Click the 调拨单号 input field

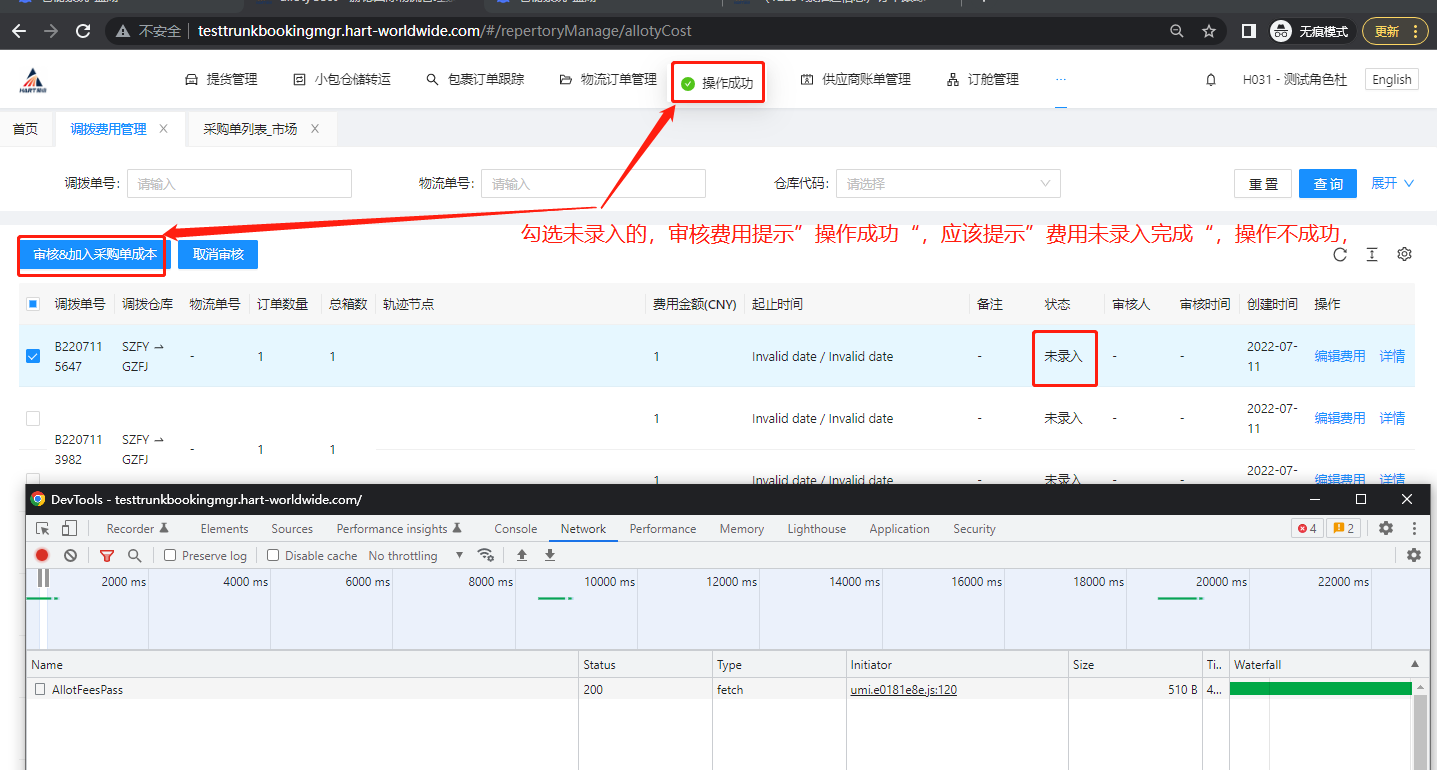[x=239, y=184]
